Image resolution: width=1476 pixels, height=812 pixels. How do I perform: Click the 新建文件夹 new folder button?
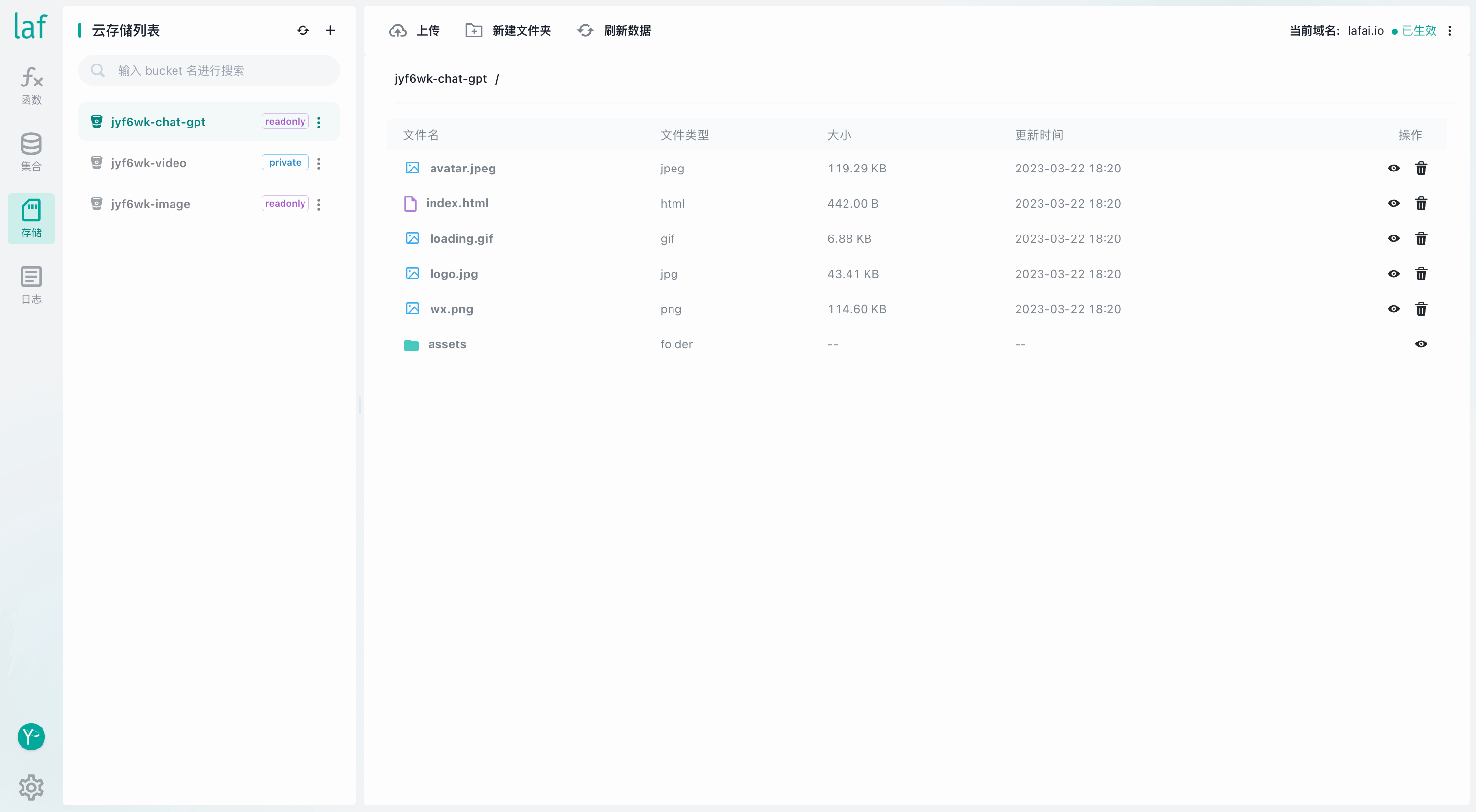coord(508,30)
